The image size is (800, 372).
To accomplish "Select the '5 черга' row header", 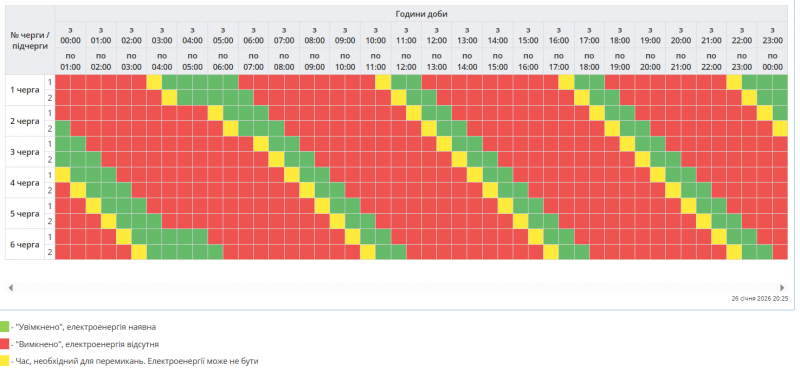I will (25, 213).
